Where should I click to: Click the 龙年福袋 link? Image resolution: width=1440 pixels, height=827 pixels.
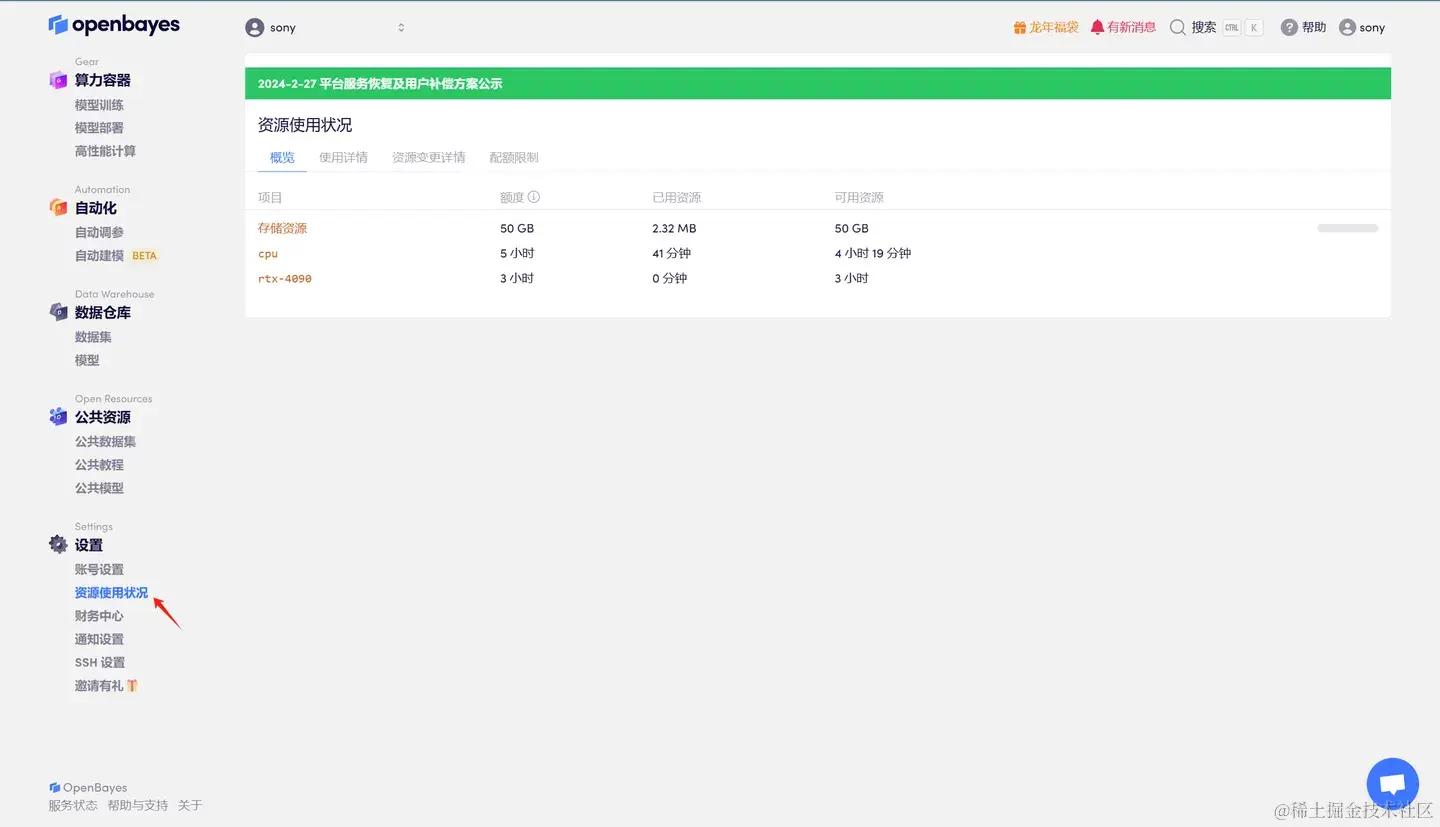[1054, 28]
